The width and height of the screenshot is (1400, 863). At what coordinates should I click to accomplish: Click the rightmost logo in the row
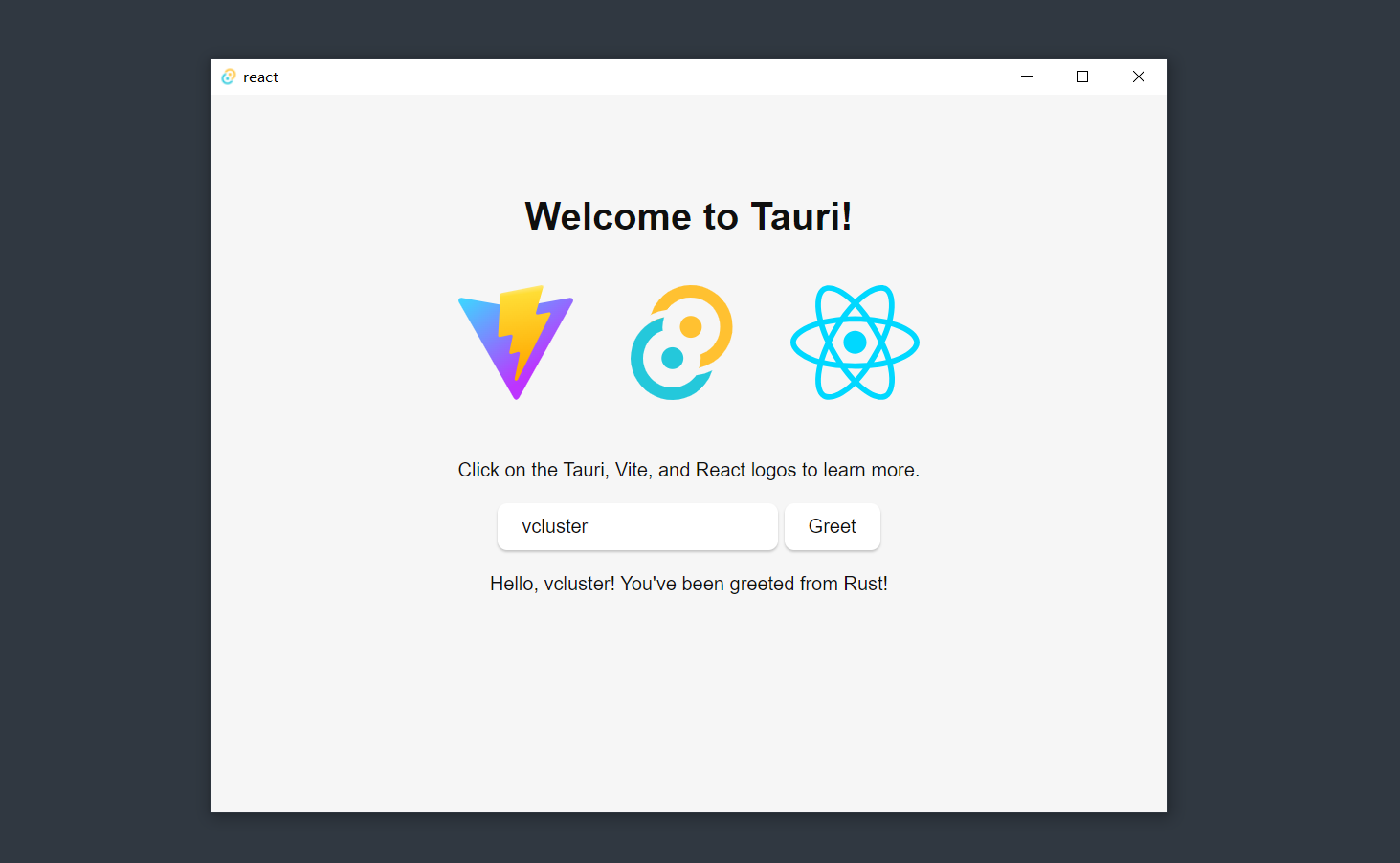coord(855,343)
